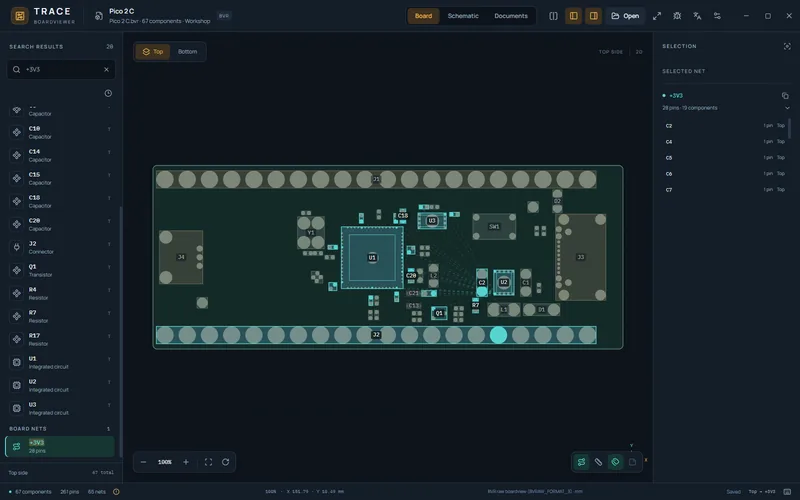This screenshot has width=800, height=500.
Task: Select the +3V3 board net entry
Action: [x=60, y=446]
